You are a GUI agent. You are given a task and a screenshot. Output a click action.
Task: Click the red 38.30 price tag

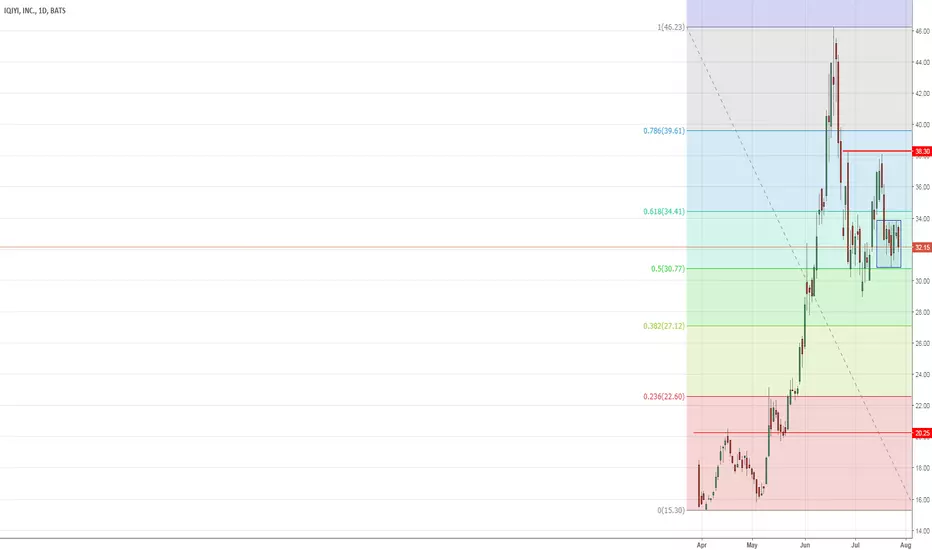[922, 152]
